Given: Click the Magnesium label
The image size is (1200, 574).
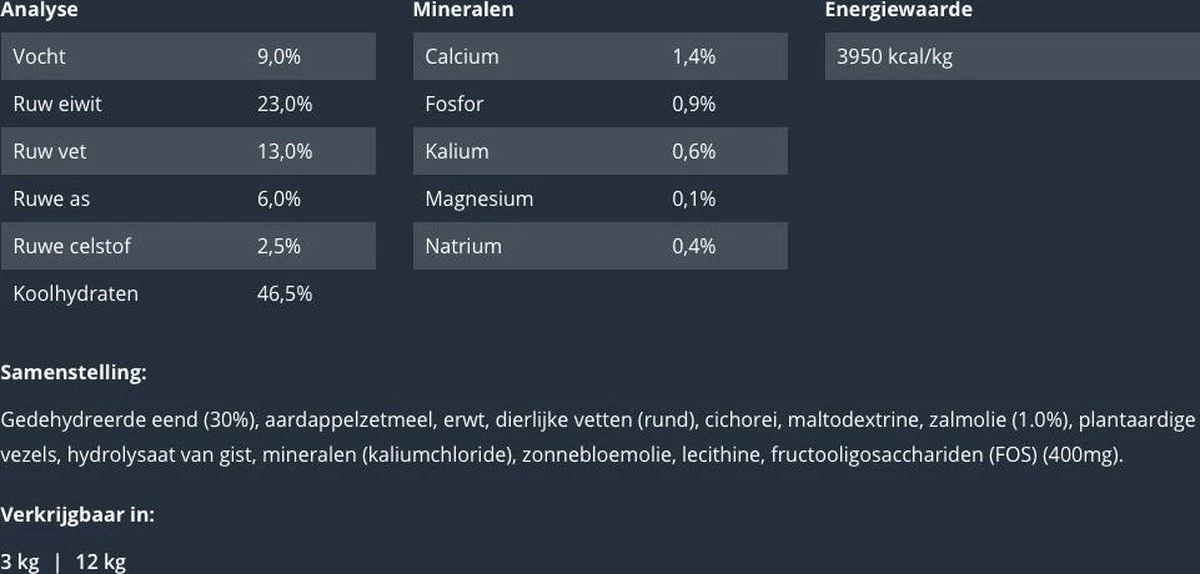Looking at the screenshot, I should (x=479, y=199).
